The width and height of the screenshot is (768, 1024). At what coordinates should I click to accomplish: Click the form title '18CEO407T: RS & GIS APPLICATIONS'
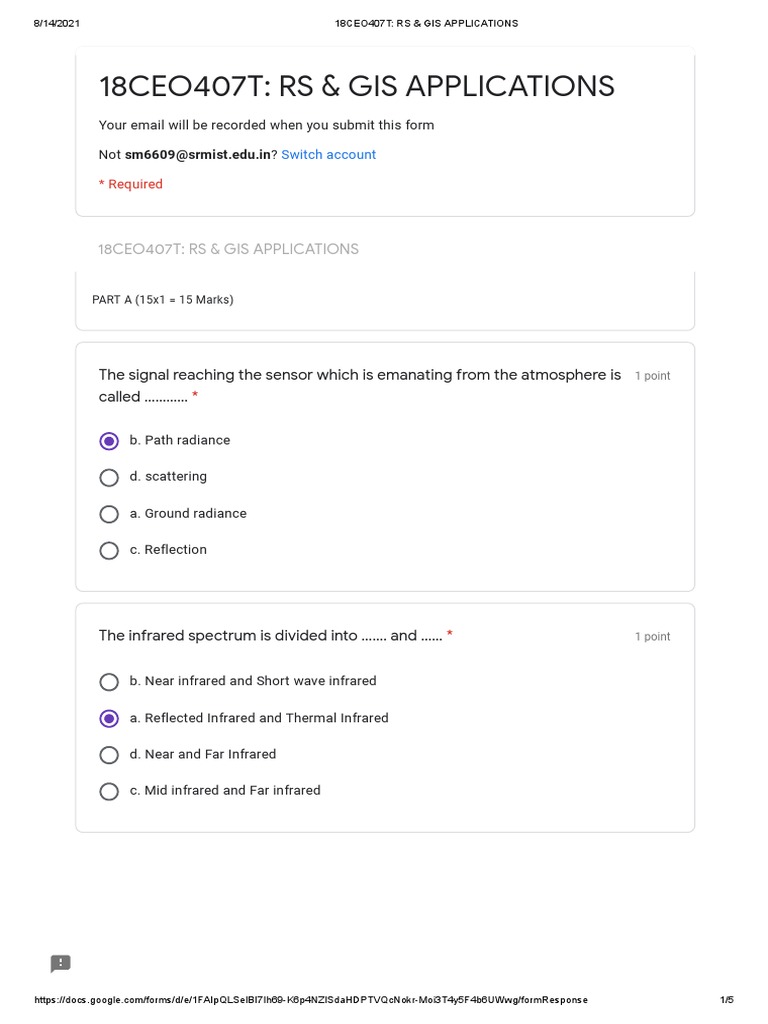pyautogui.click(x=356, y=87)
